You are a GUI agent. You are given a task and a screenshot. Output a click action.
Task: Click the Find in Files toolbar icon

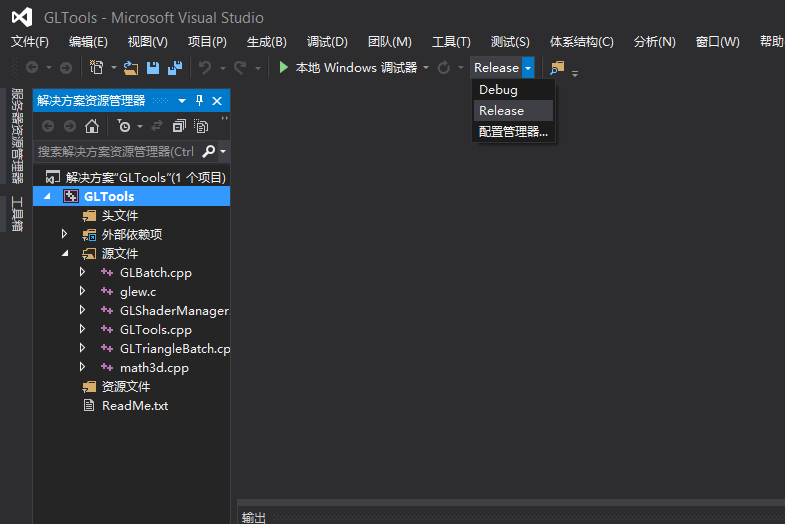point(557,68)
